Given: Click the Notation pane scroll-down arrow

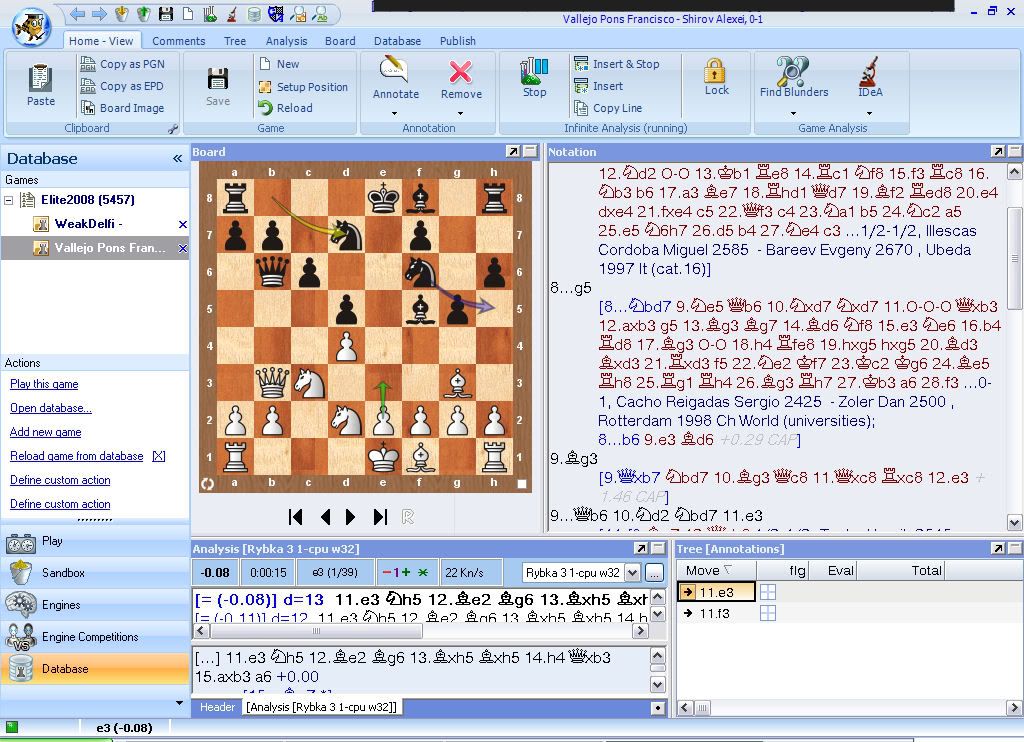Looking at the screenshot, I should pos(1014,522).
